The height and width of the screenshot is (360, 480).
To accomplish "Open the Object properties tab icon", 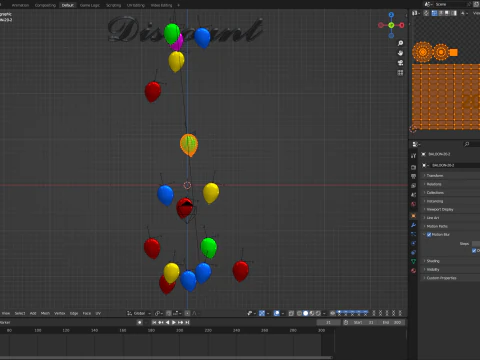I will [x=414, y=216].
